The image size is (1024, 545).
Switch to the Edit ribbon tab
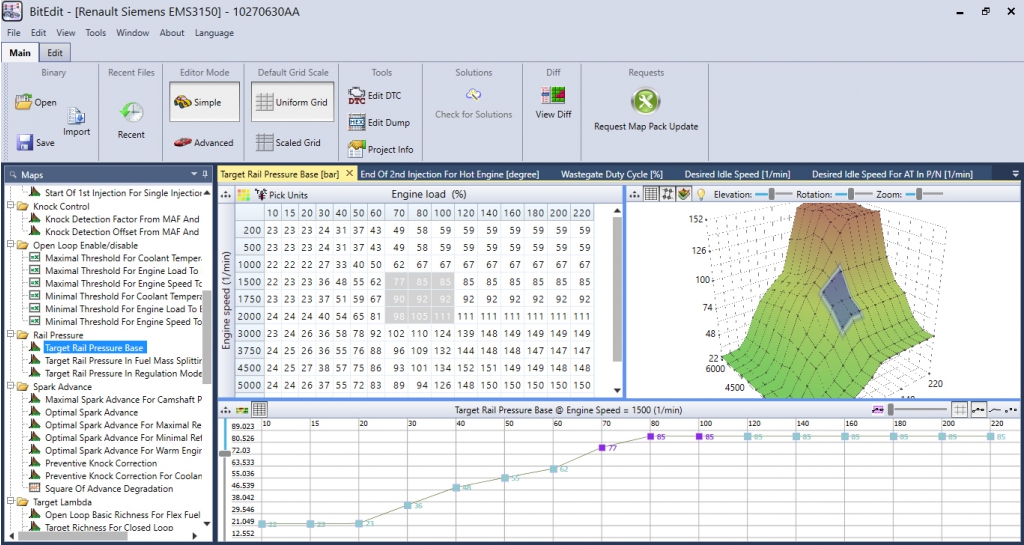(55, 53)
